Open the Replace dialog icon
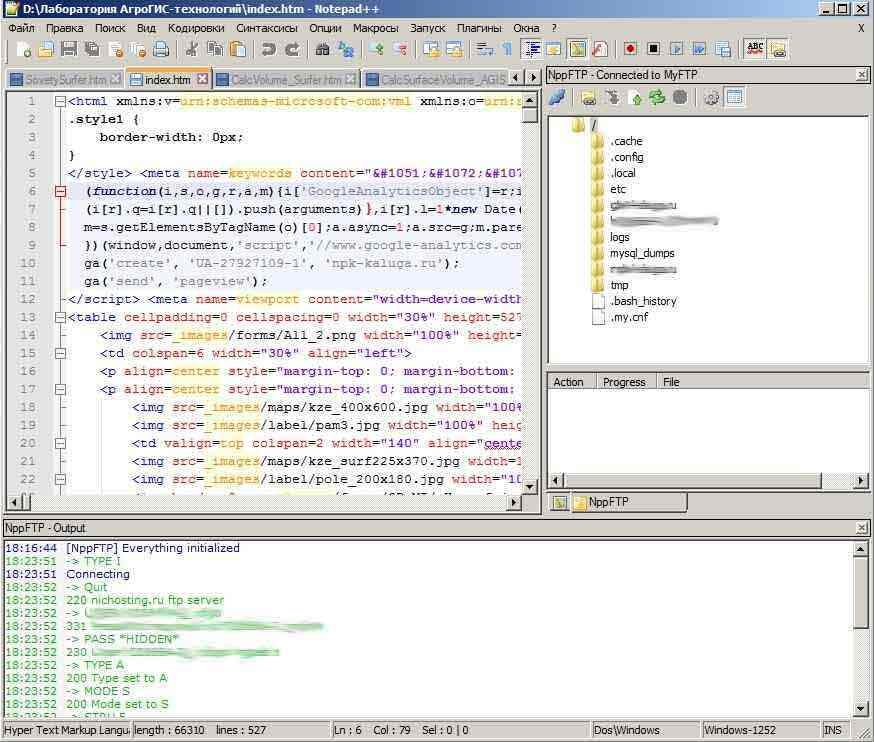874x742 pixels. point(346,50)
